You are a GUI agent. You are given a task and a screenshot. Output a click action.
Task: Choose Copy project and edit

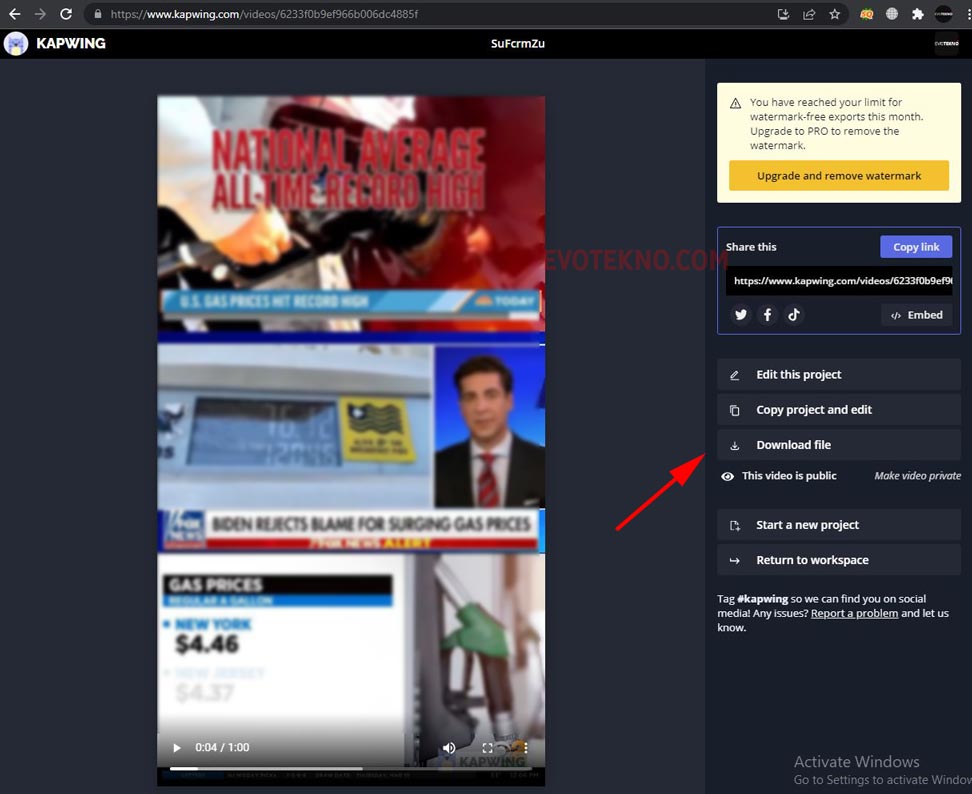point(838,410)
